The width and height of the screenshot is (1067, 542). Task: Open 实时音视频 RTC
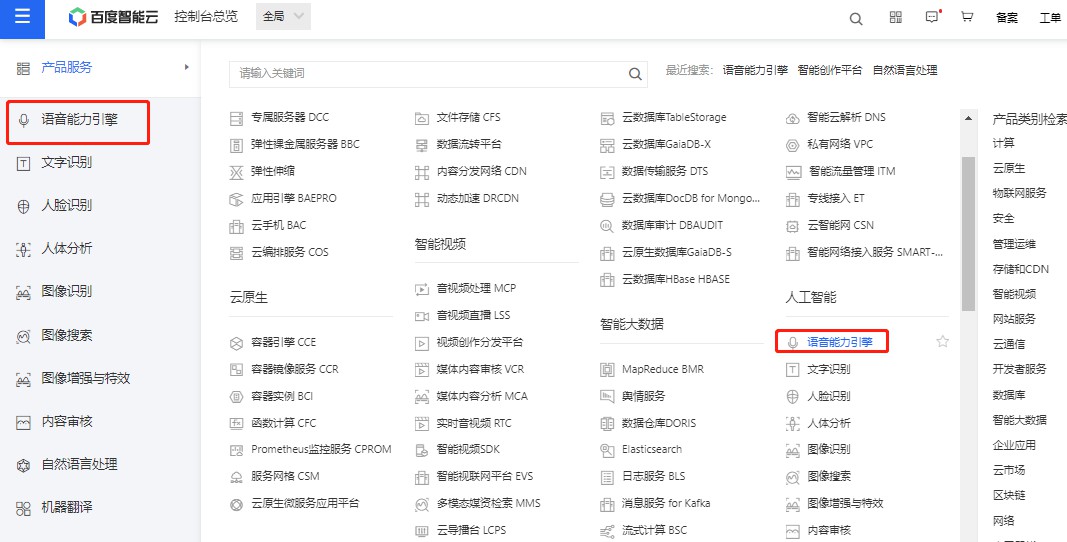point(474,423)
